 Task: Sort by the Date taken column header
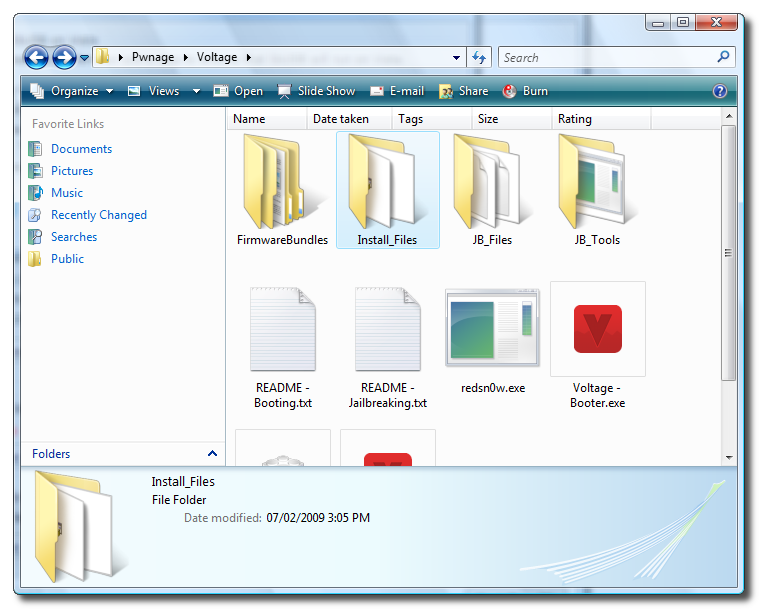(340, 119)
